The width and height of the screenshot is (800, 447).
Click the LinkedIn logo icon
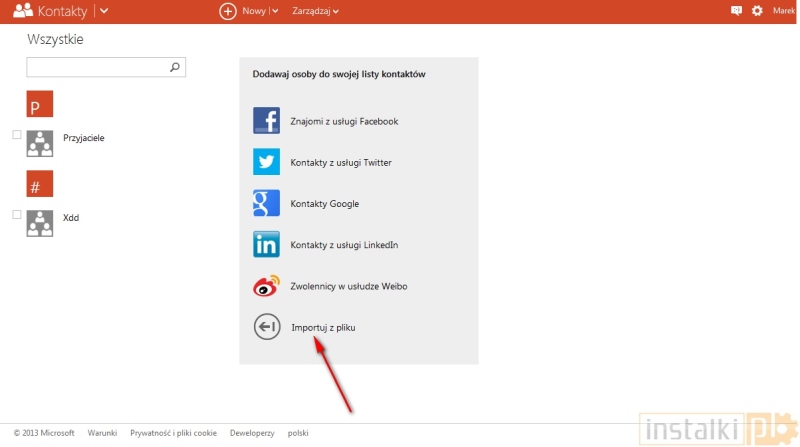tap(266, 244)
